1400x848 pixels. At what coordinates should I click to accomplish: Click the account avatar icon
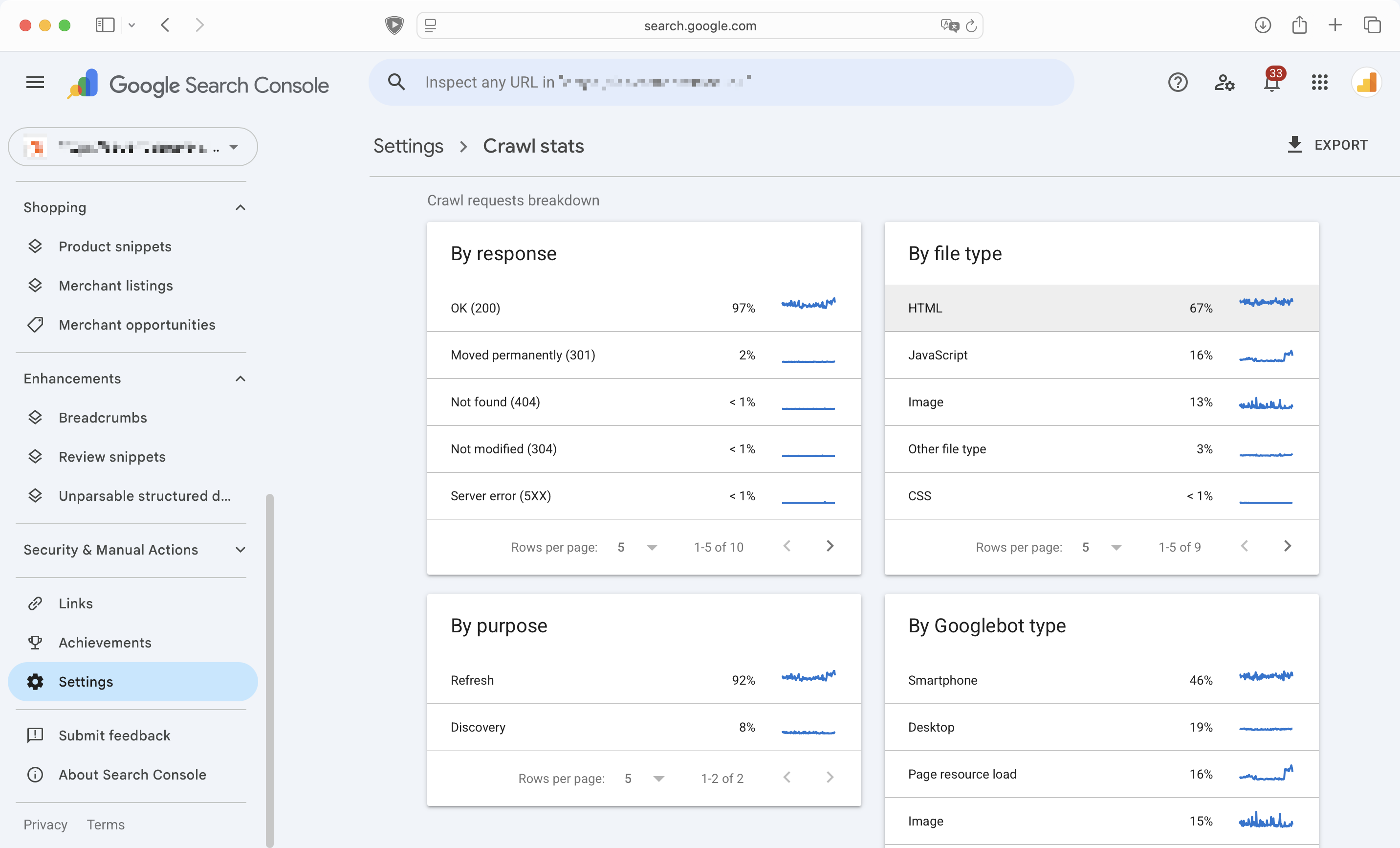click(x=1366, y=83)
